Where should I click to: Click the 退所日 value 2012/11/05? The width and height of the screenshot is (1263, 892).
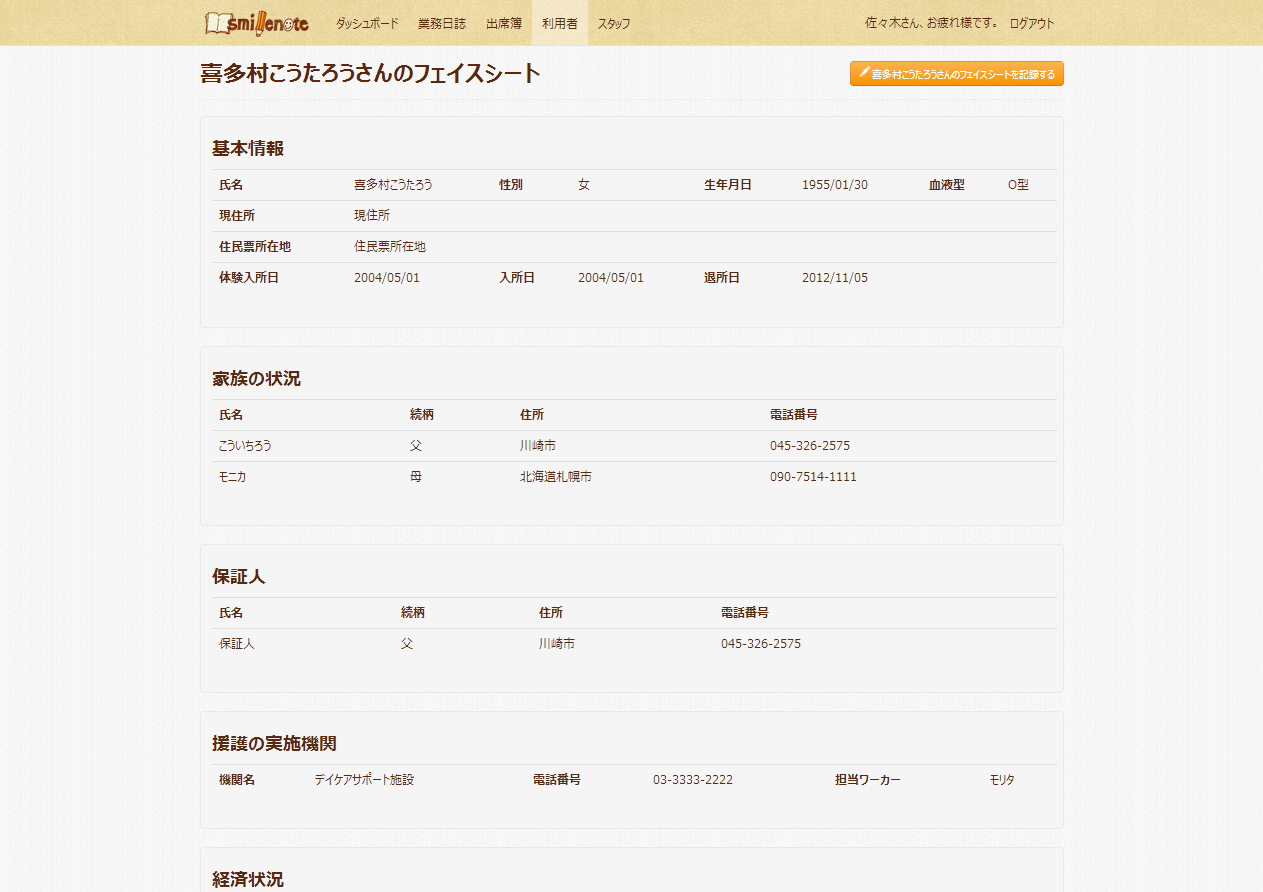click(835, 278)
